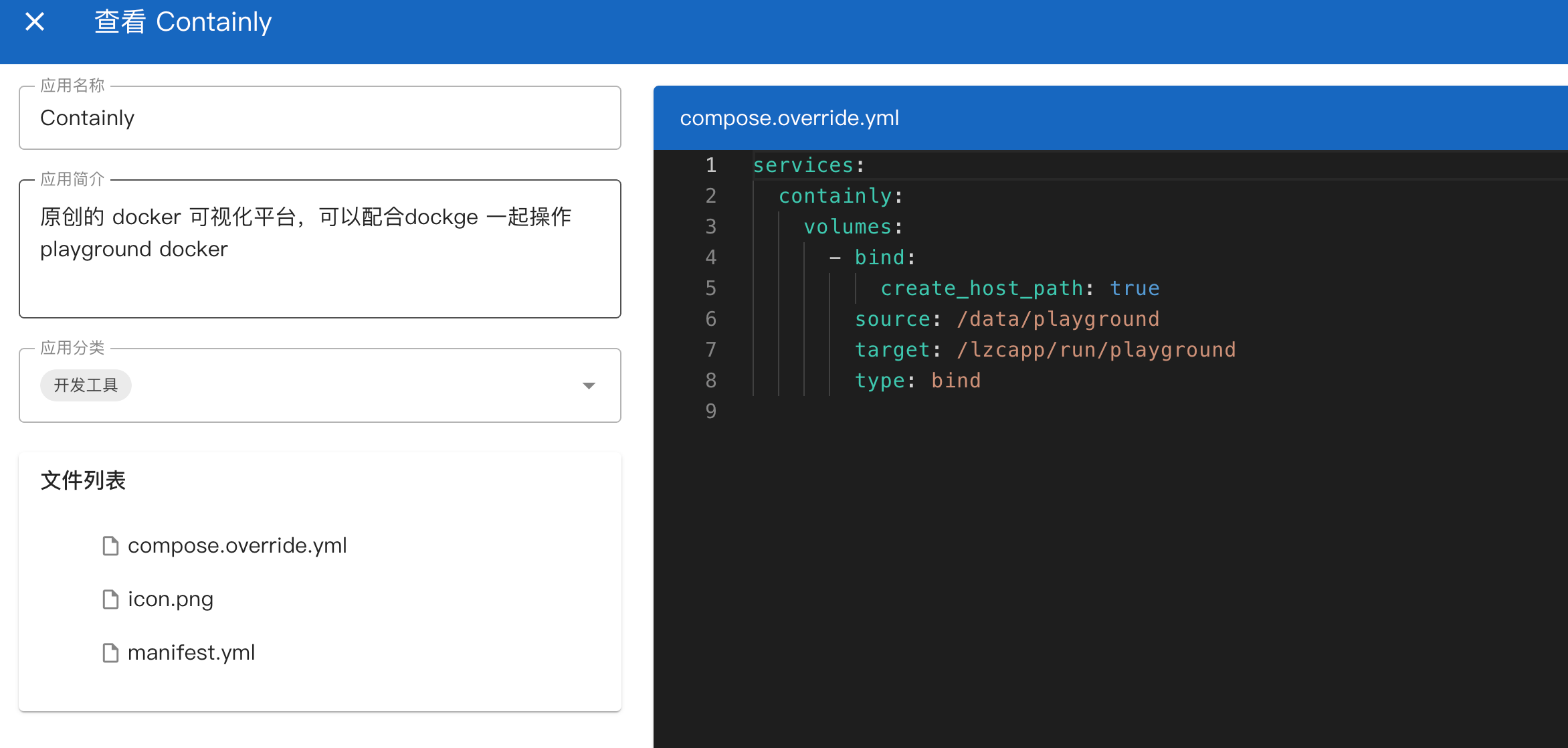Click the 文件列表 heading
The height and width of the screenshot is (748, 1568).
83,480
